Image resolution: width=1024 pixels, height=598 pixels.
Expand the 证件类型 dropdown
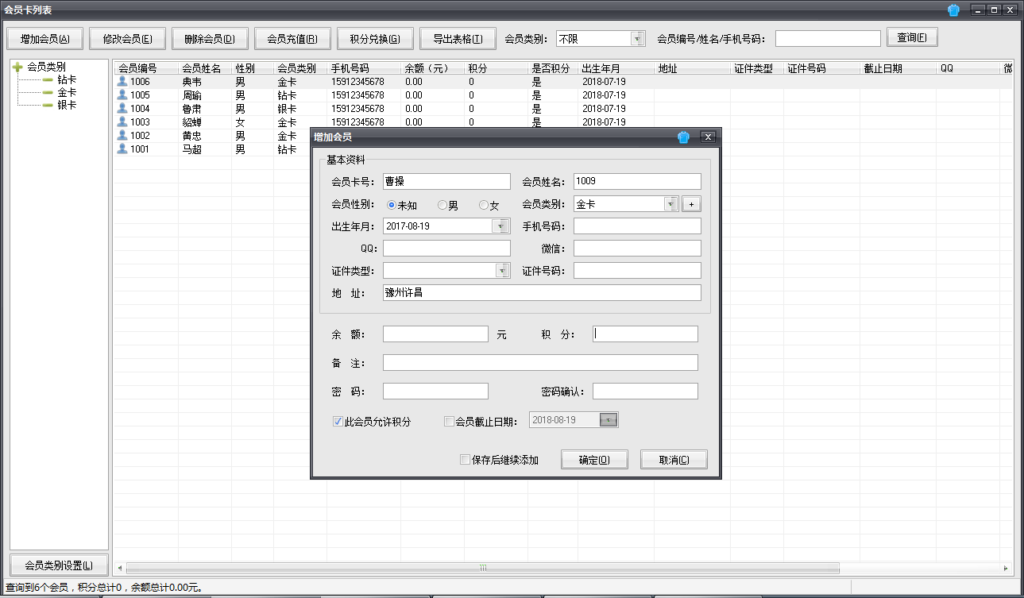(x=502, y=270)
